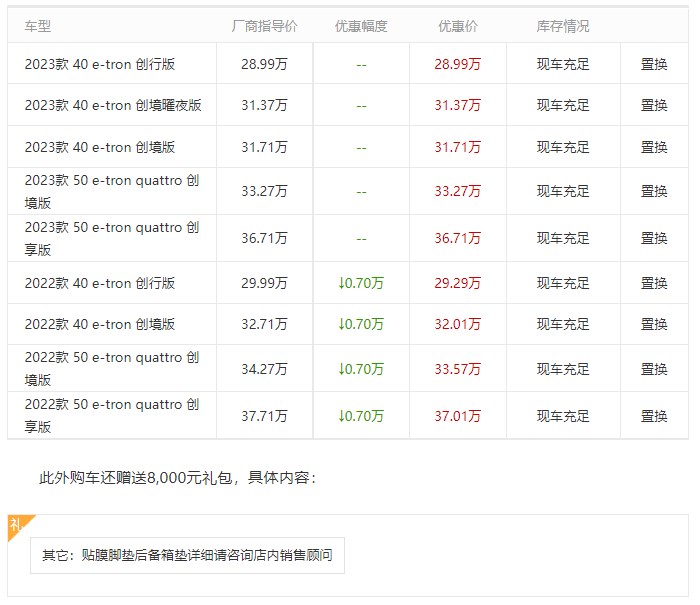This screenshot has width=700, height=605.
Task: Click 置换 in the 34.27万 row
Action: click(654, 369)
